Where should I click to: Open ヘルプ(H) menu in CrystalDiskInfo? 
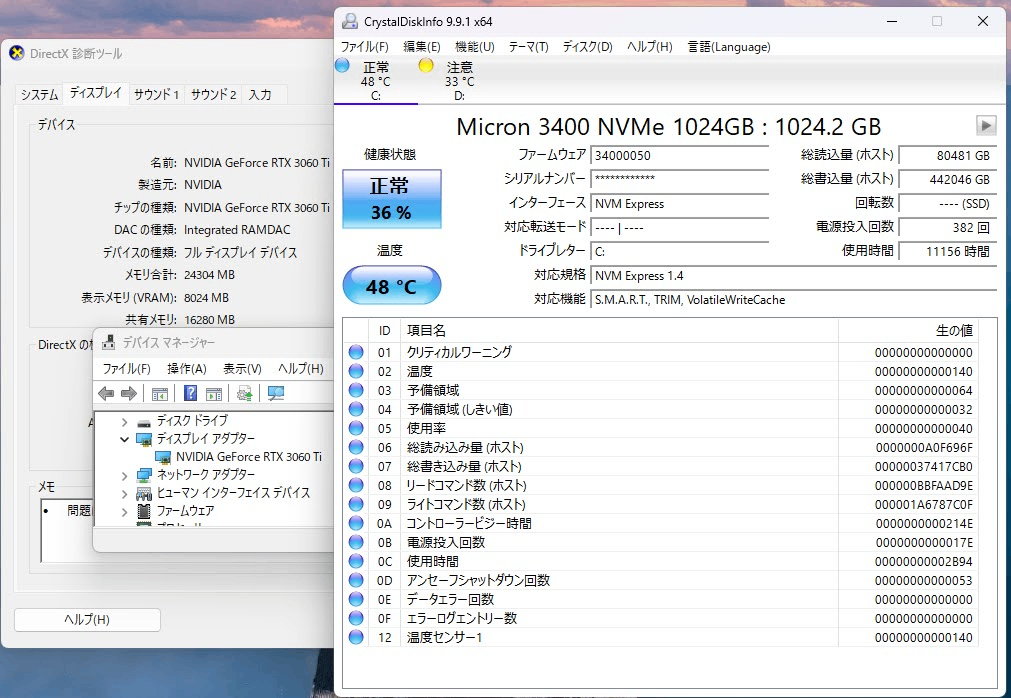[x=649, y=46]
